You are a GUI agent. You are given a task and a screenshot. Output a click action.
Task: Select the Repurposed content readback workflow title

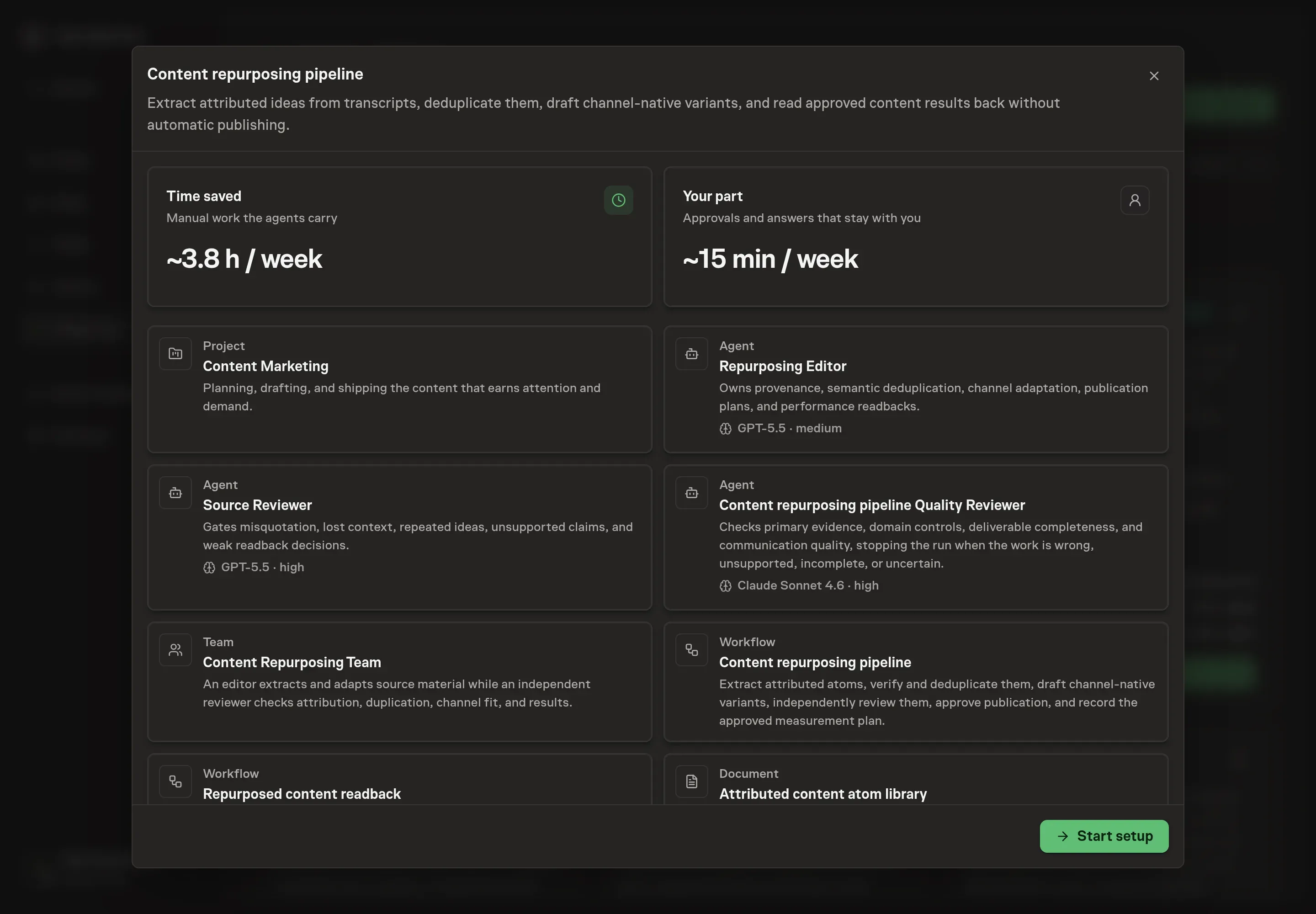tap(302, 794)
